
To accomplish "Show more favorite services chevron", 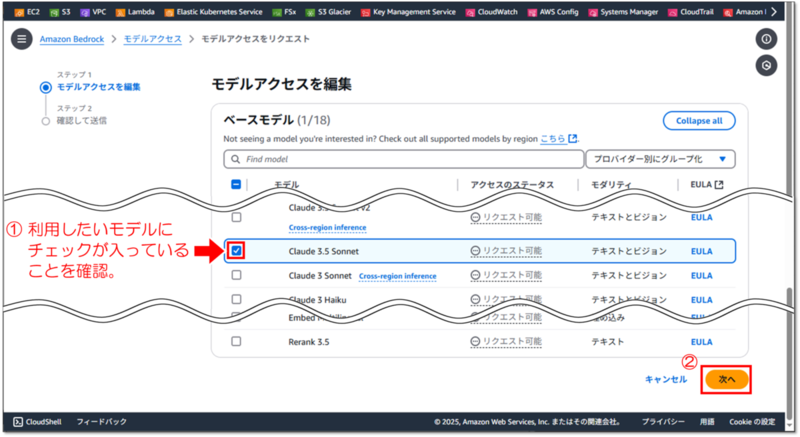I will tap(774, 11).
